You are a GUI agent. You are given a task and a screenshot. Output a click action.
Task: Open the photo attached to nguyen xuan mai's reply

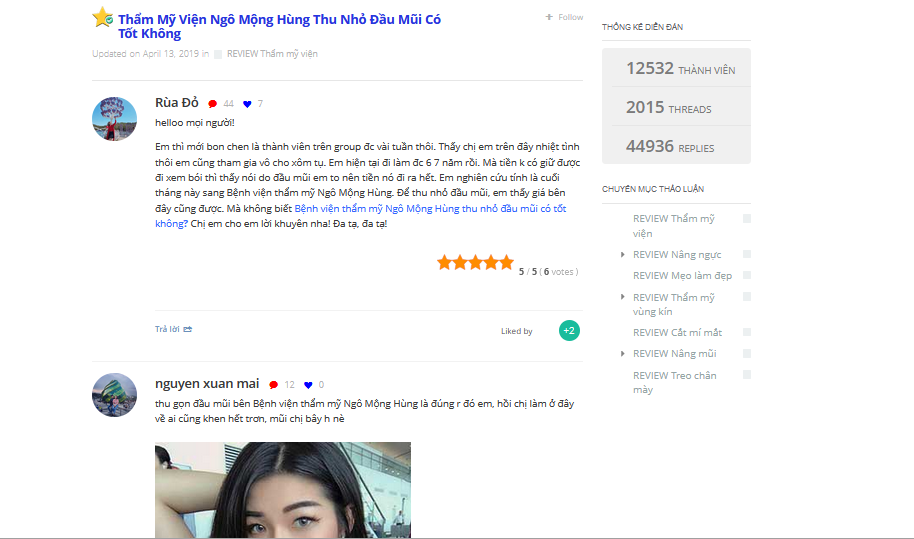[283, 489]
